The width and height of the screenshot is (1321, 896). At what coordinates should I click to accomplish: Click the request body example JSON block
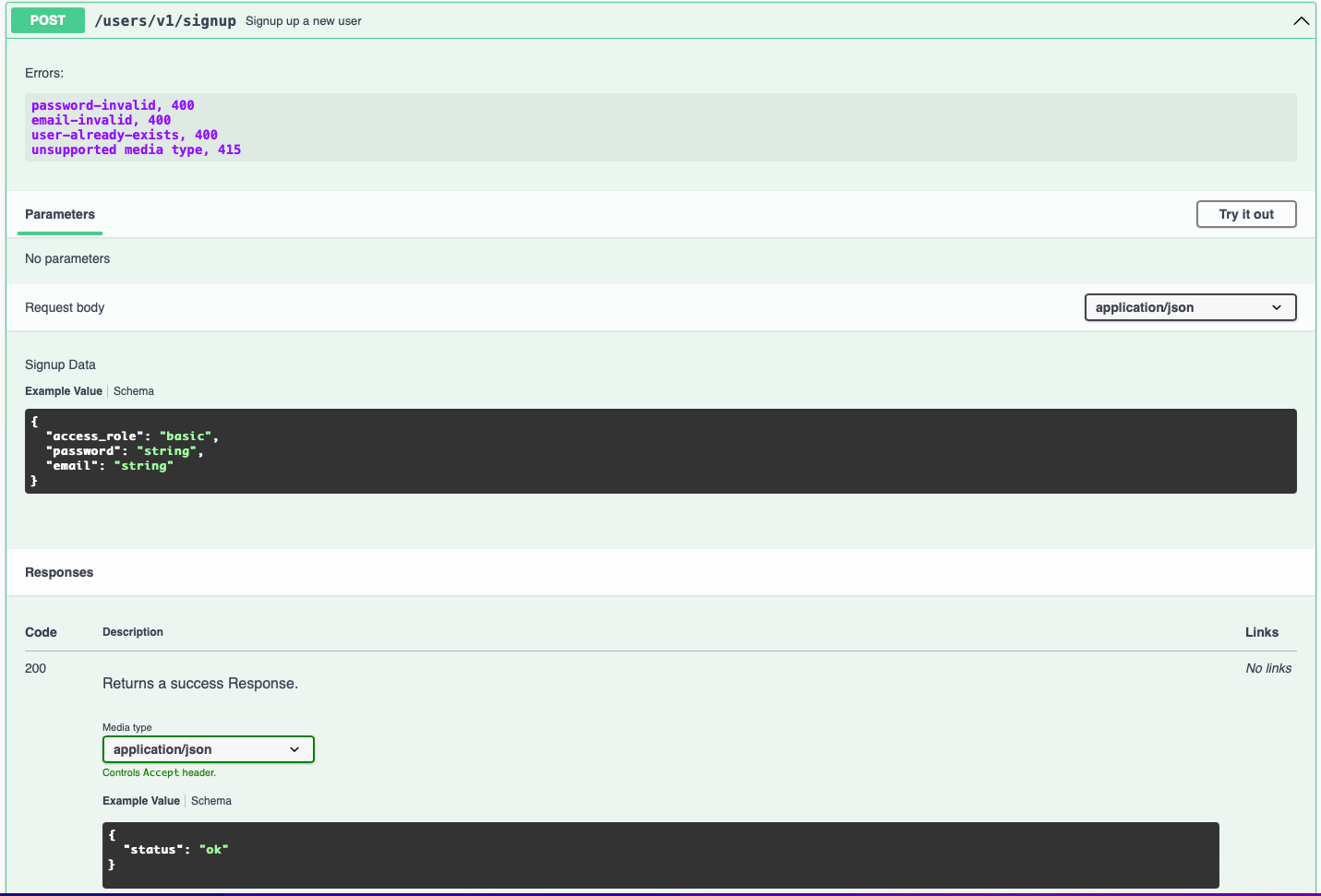point(661,451)
